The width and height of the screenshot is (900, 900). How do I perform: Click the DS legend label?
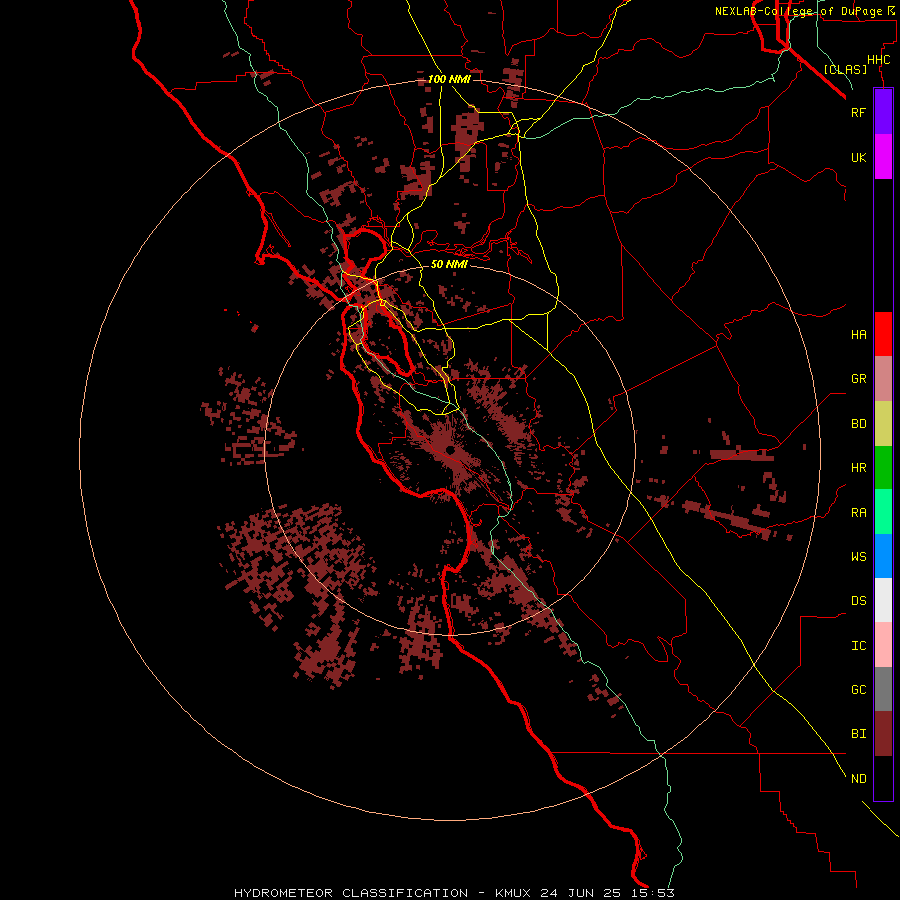pos(858,601)
